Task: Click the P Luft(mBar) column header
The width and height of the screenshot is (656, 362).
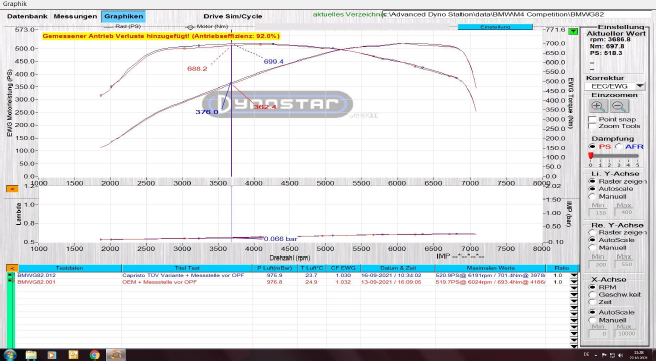Action: coord(274,268)
